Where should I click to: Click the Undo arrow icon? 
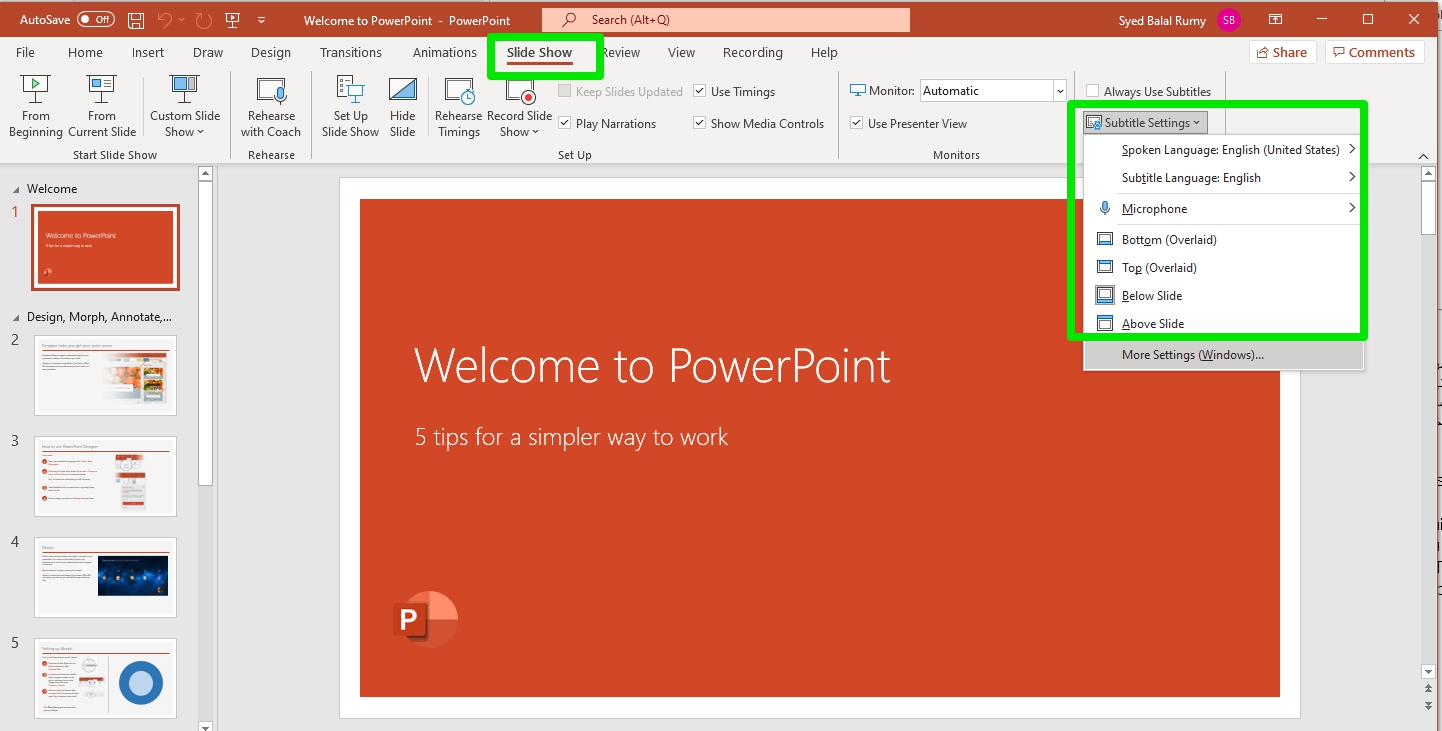[x=165, y=20]
